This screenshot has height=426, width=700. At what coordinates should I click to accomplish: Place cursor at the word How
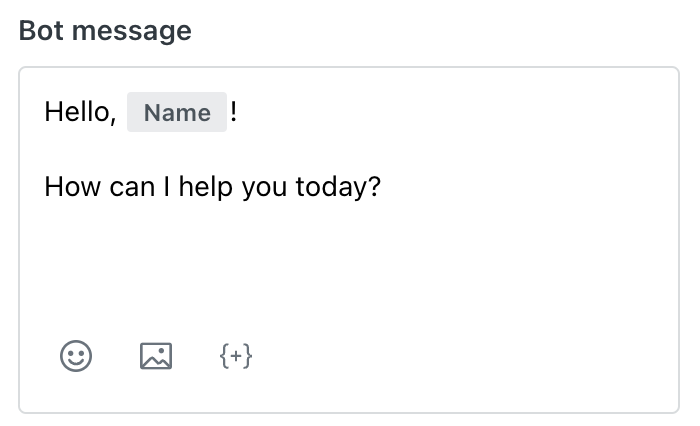click(72, 187)
